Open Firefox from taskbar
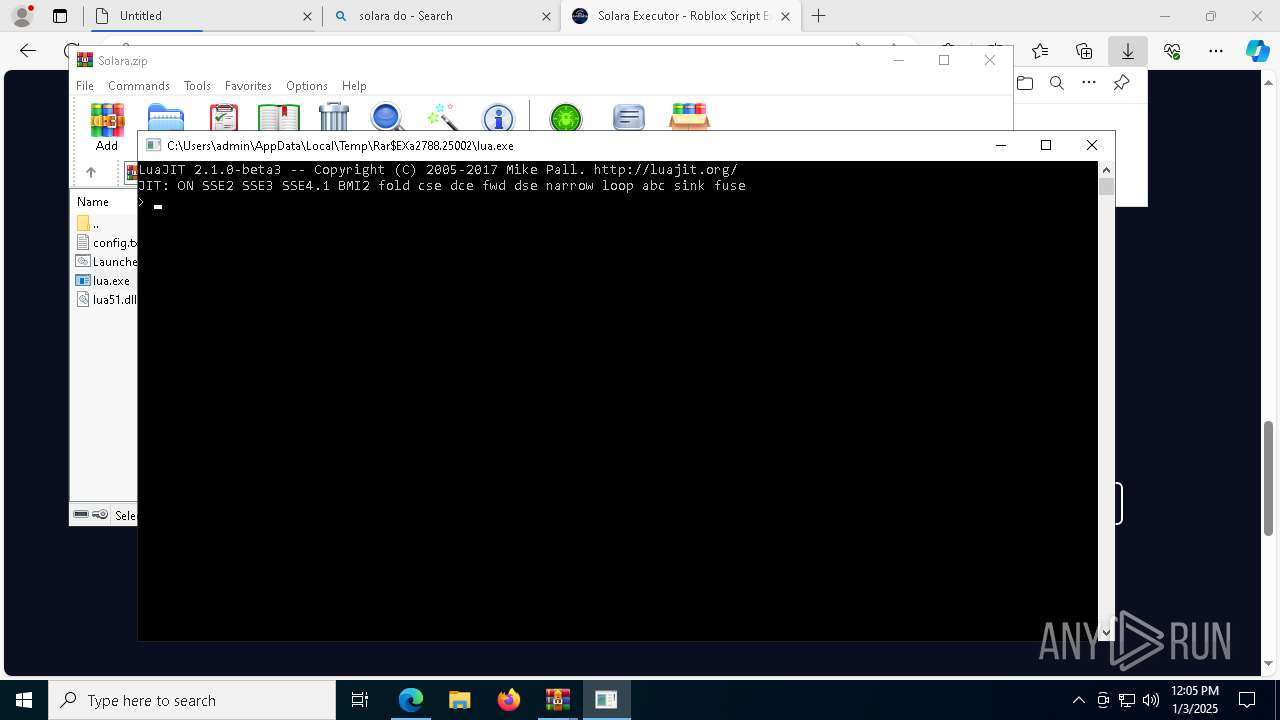This screenshot has height=720, width=1280. [509, 700]
